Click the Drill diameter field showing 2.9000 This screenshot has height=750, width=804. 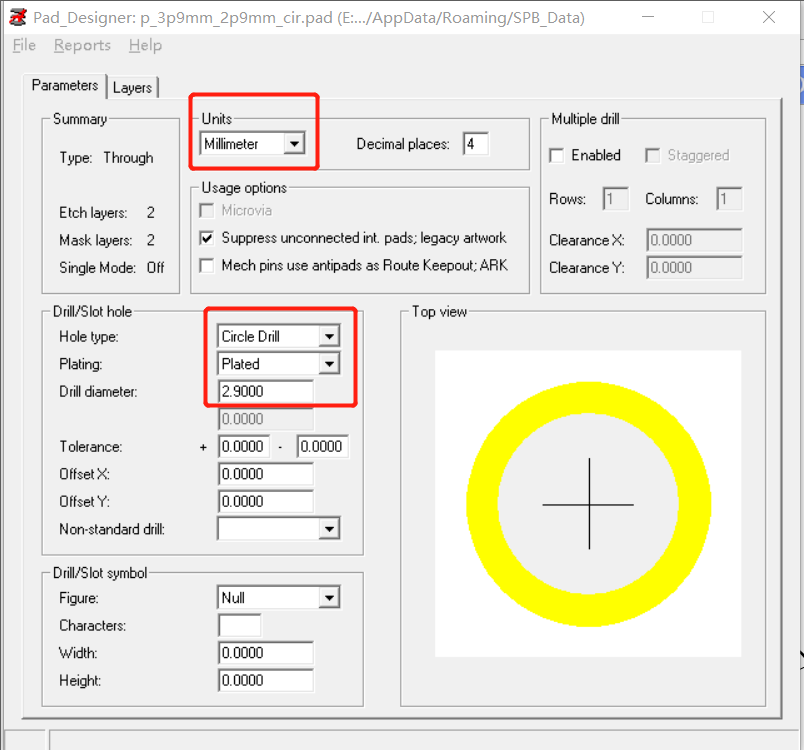pyautogui.click(x=266, y=392)
